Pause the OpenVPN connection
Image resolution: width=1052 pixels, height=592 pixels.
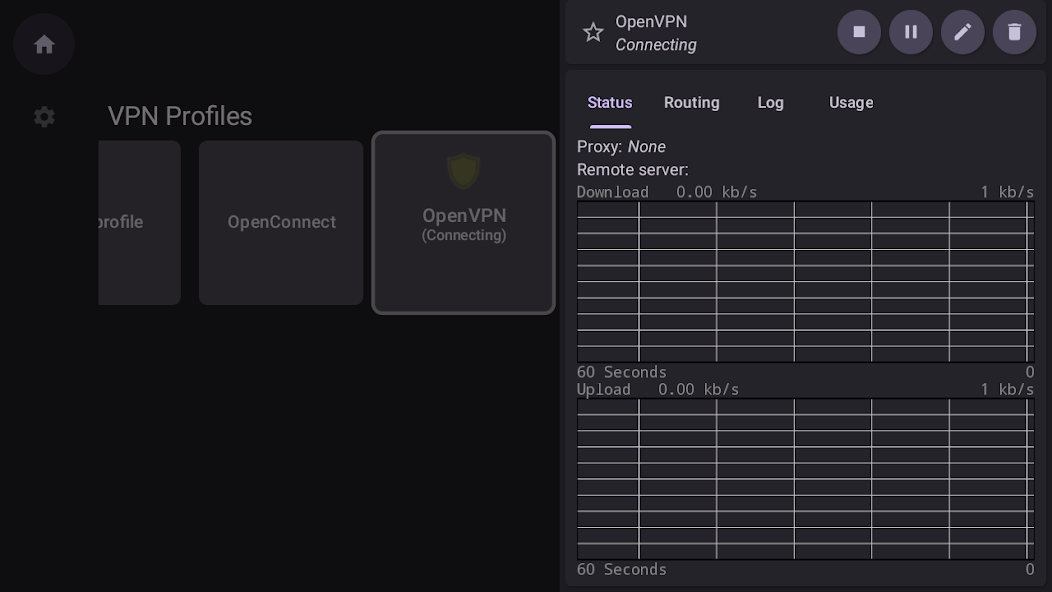coord(910,32)
